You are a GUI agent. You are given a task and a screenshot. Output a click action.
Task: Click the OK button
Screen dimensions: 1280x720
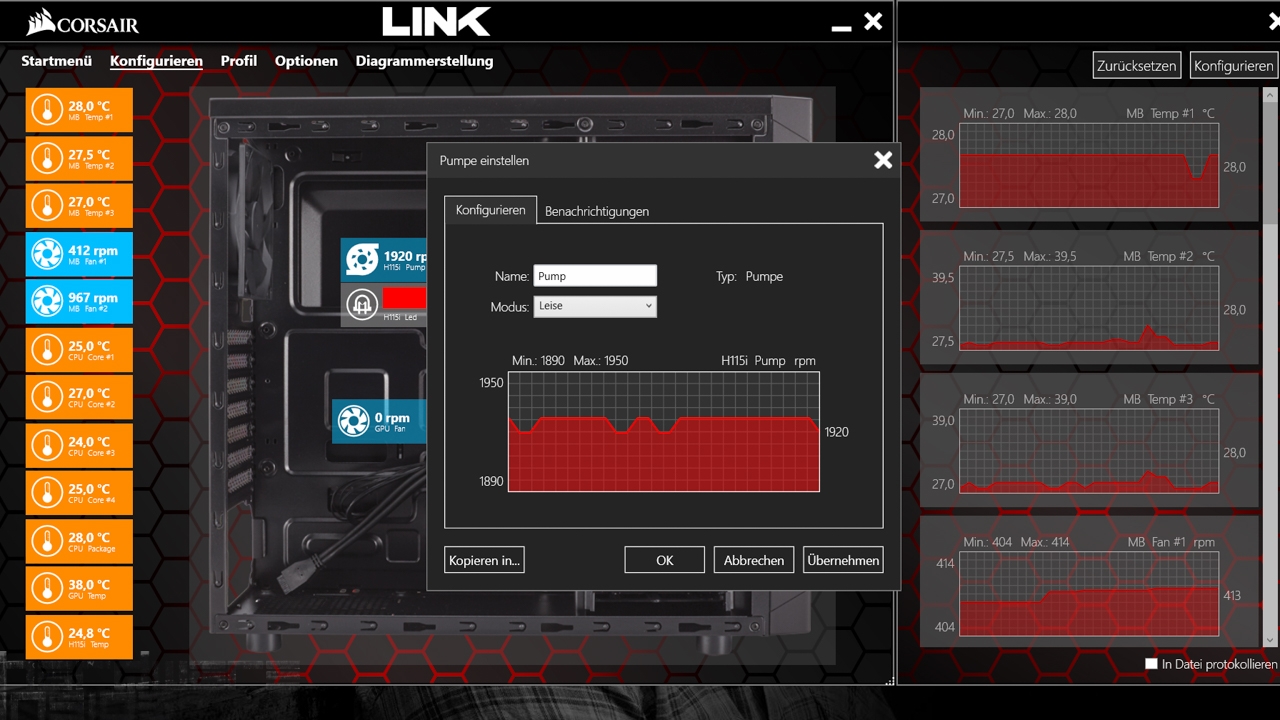click(664, 560)
